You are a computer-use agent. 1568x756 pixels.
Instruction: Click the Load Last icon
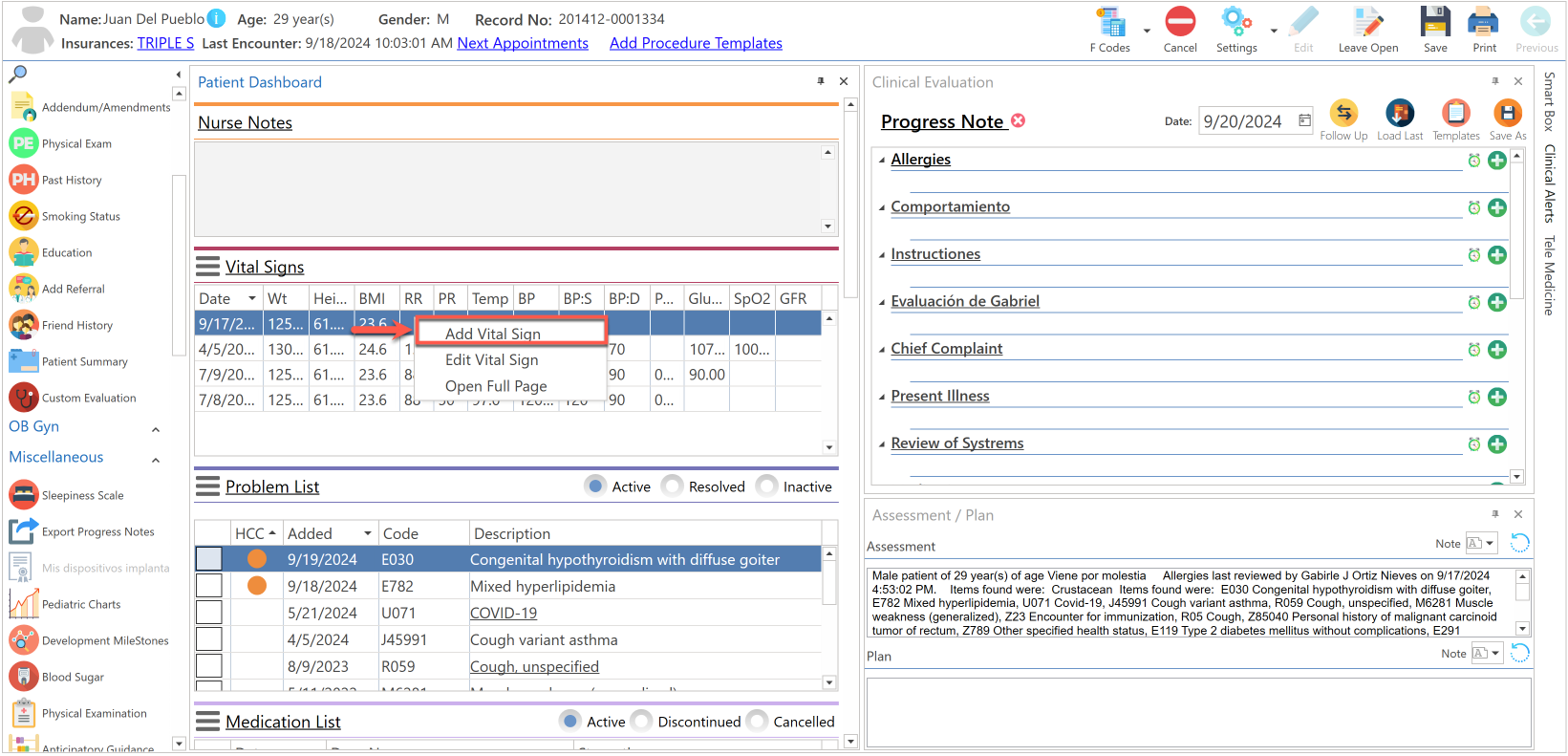point(1400,114)
